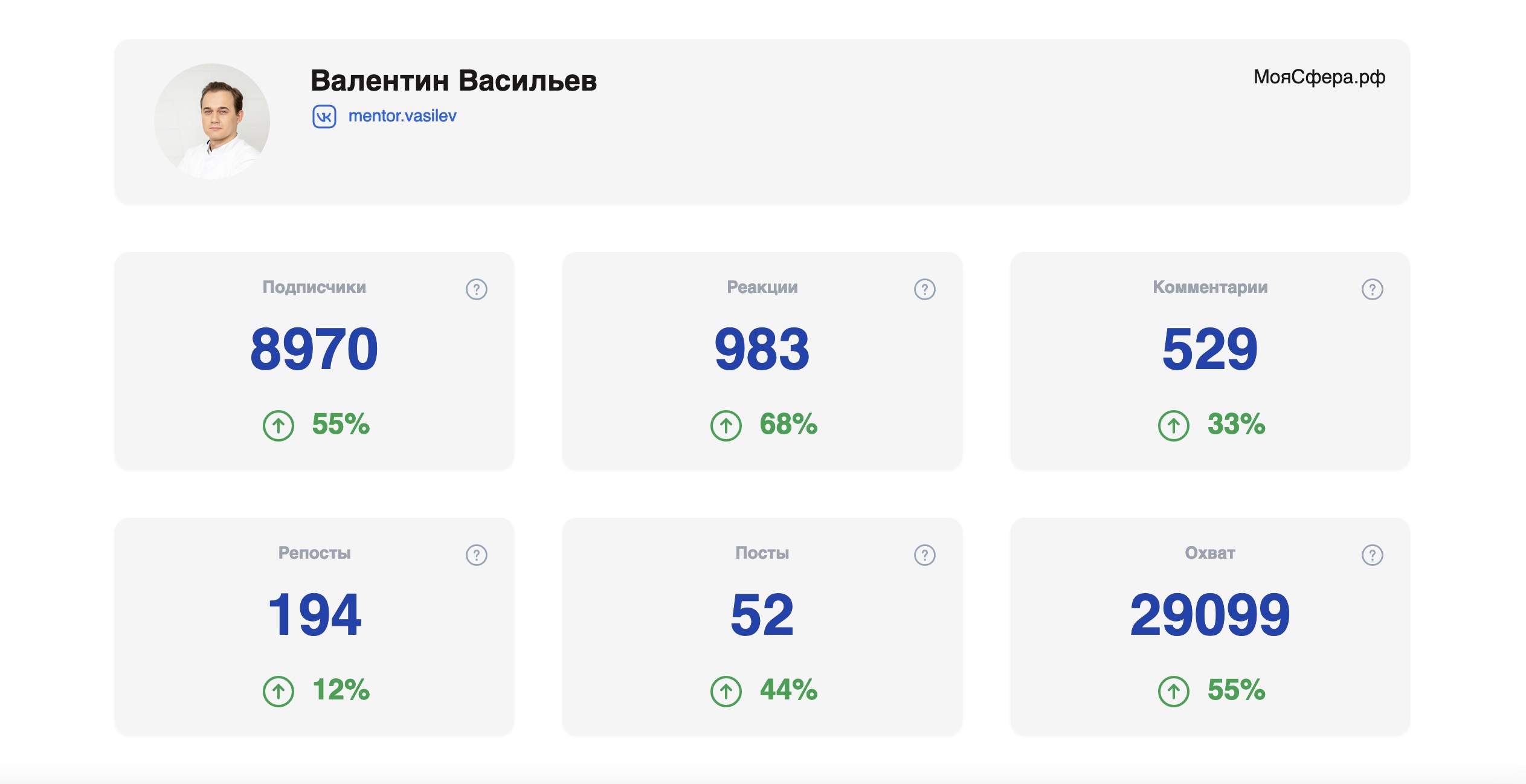Click help icon on Посты card
Screen dimensions: 1526x784
924,555
